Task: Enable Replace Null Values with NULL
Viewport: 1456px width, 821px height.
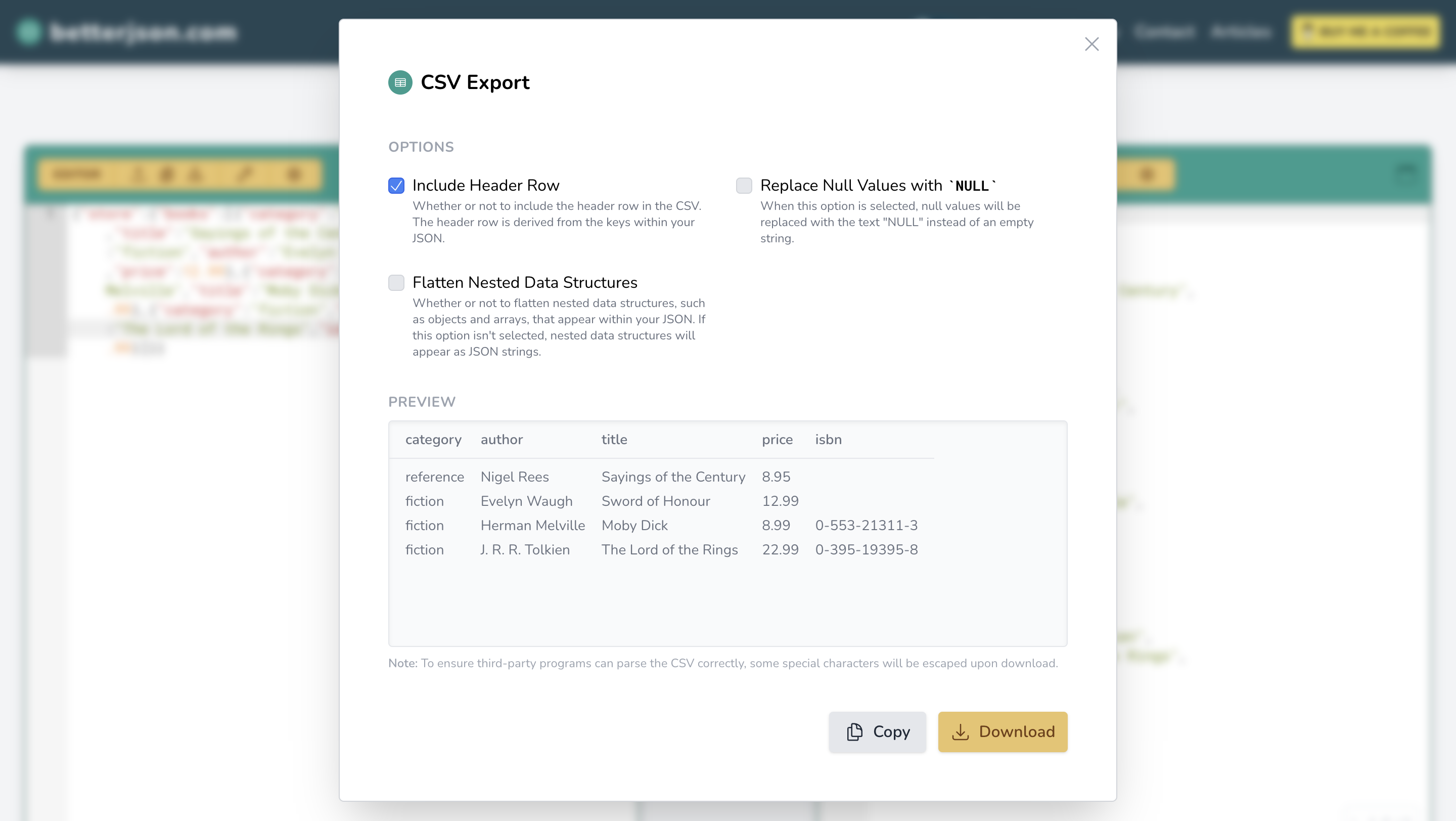Action: 744,186
